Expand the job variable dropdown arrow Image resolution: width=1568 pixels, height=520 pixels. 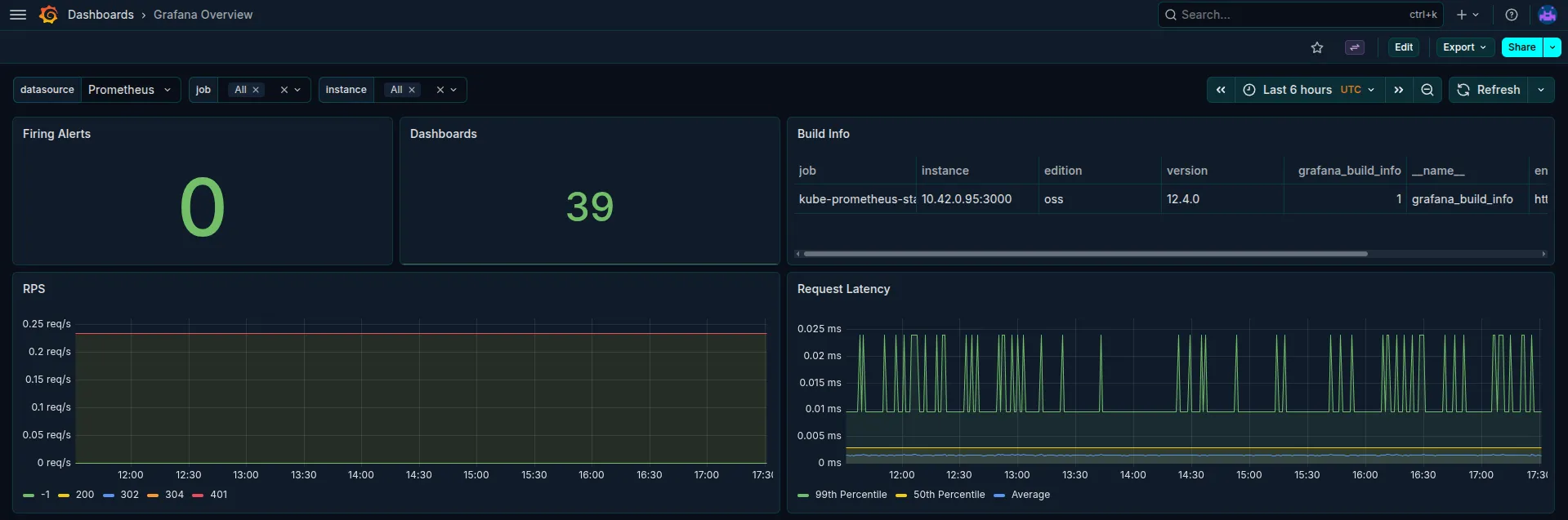(297, 90)
